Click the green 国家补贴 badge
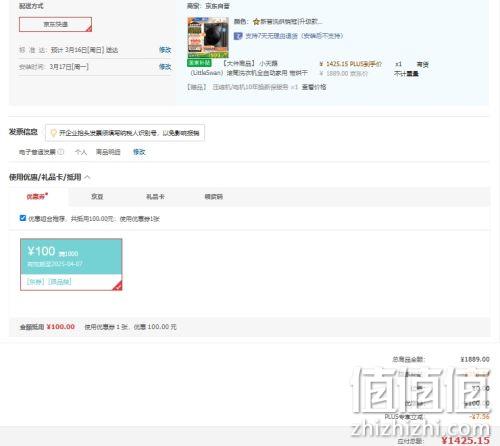 click(199, 63)
